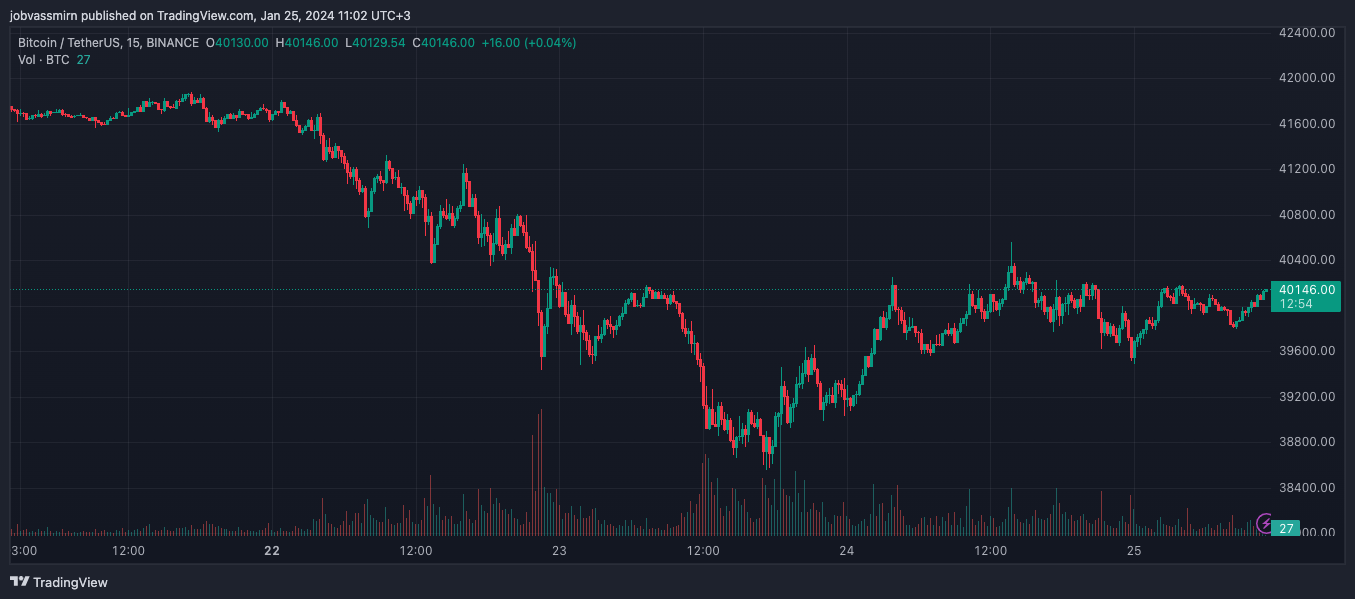Click the 23 date marker on time axis

[x=559, y=551]
